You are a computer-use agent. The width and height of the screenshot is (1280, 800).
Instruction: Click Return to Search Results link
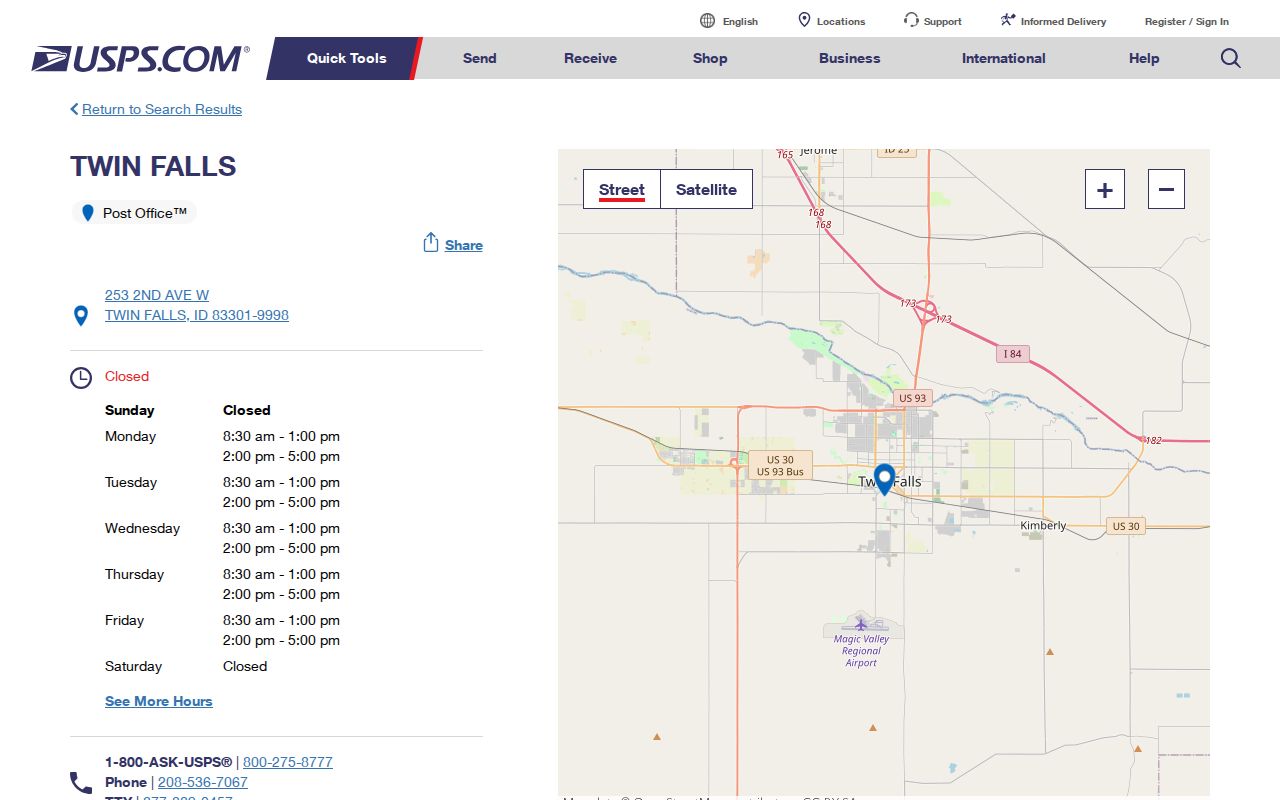tap(162, 109)
